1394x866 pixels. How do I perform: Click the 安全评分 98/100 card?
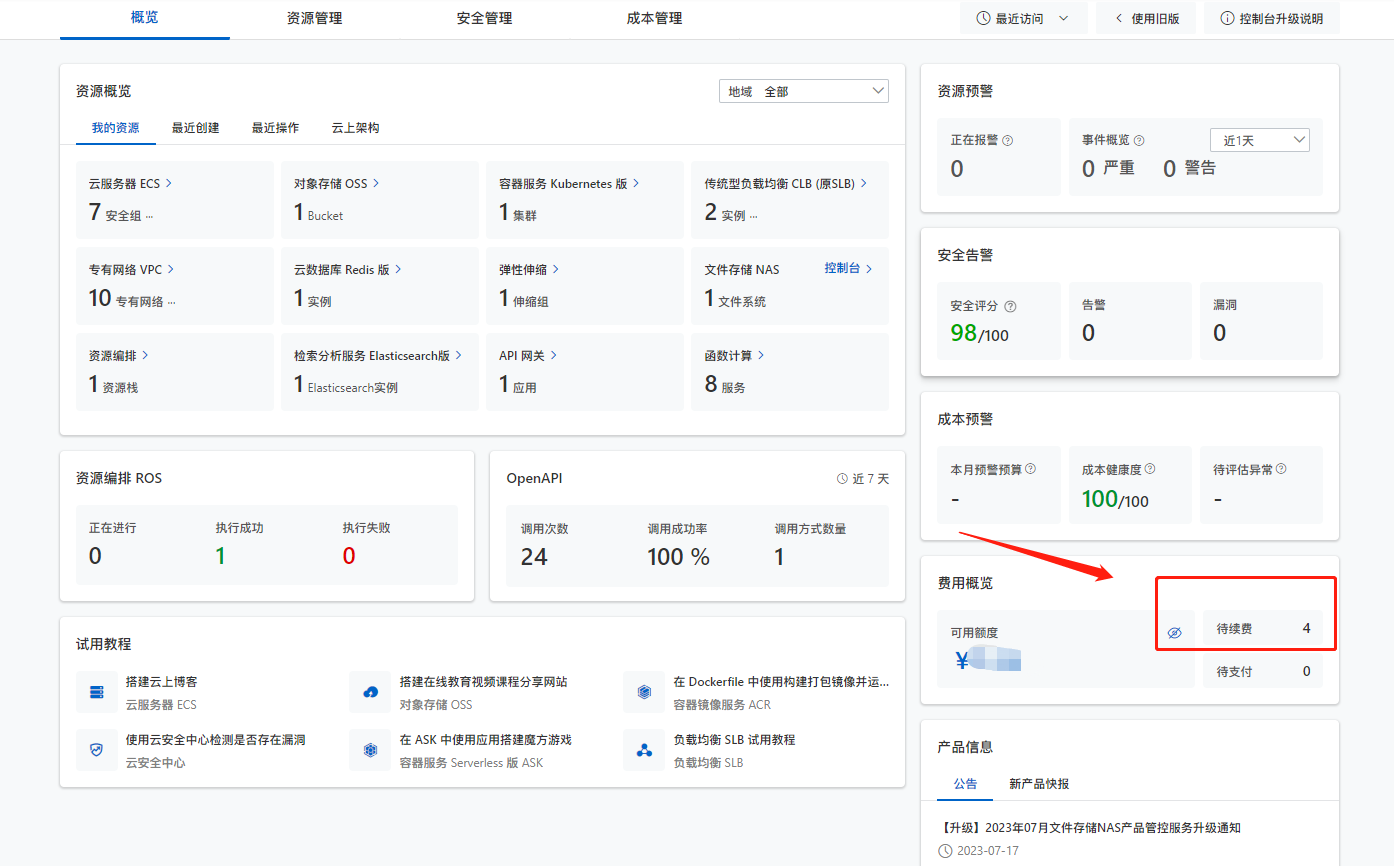[999, 321]
